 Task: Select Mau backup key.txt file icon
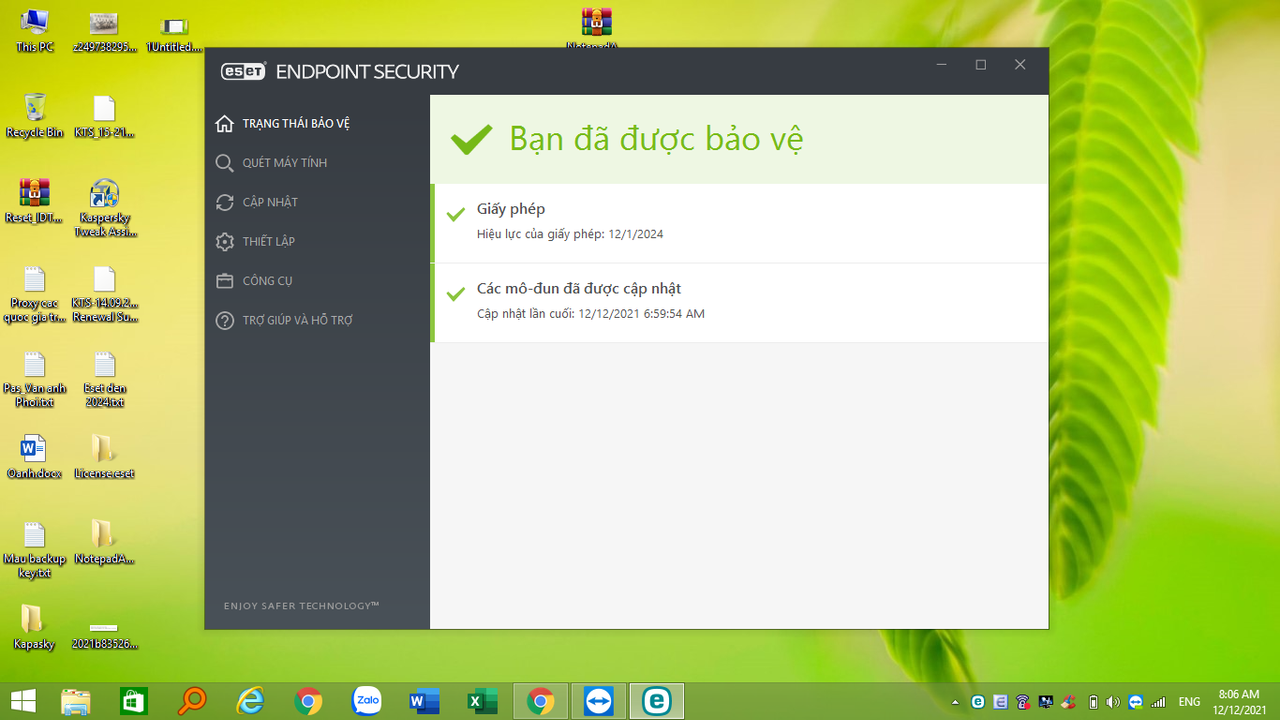coord(34,550)
